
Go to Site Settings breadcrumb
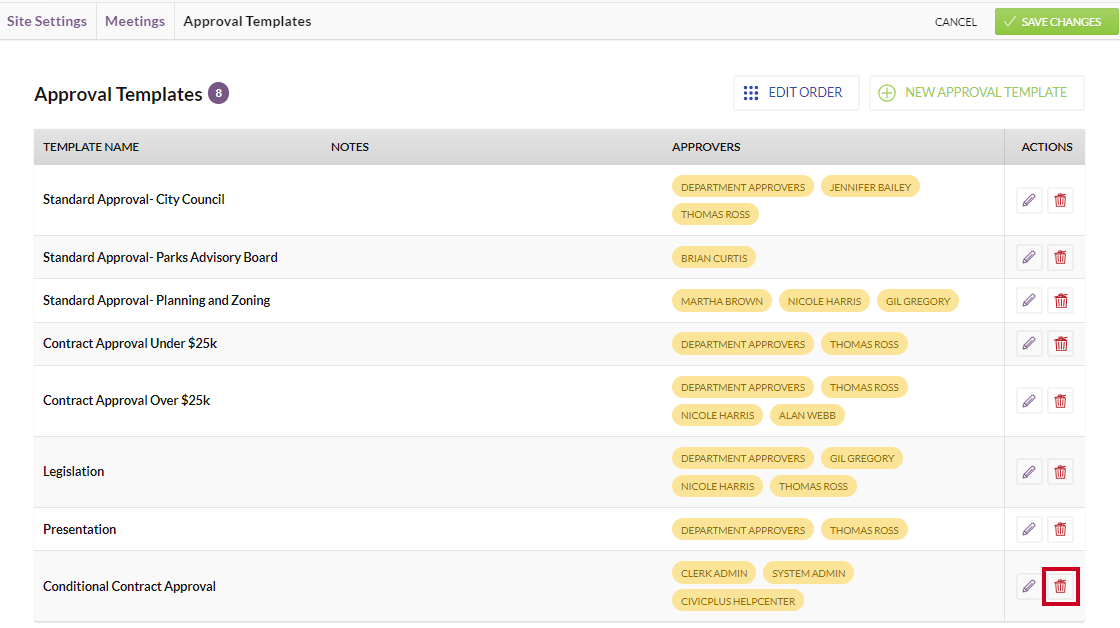click(x=47, y=21)
